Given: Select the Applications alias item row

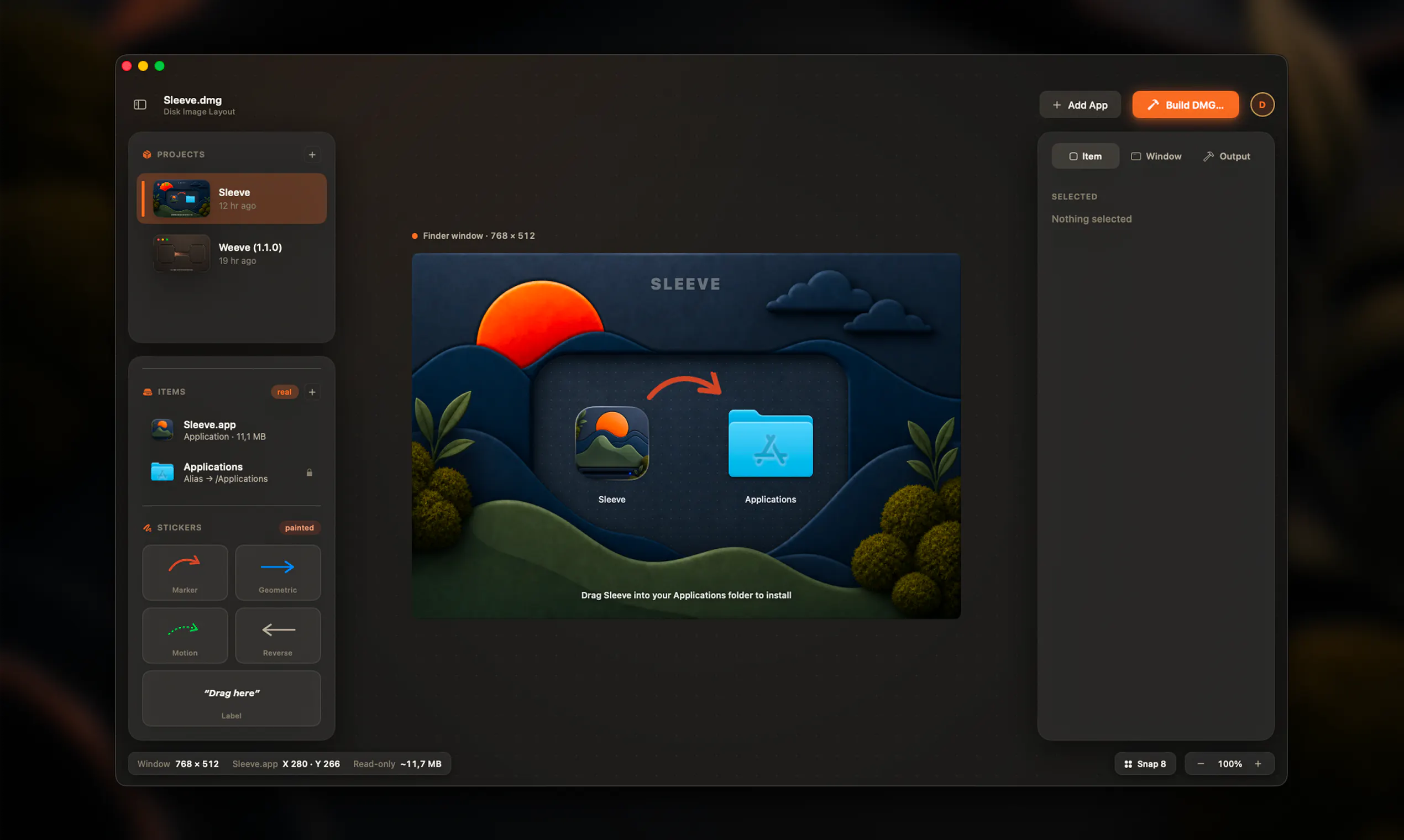Looking at the screenshot, I should click(232, 472).
